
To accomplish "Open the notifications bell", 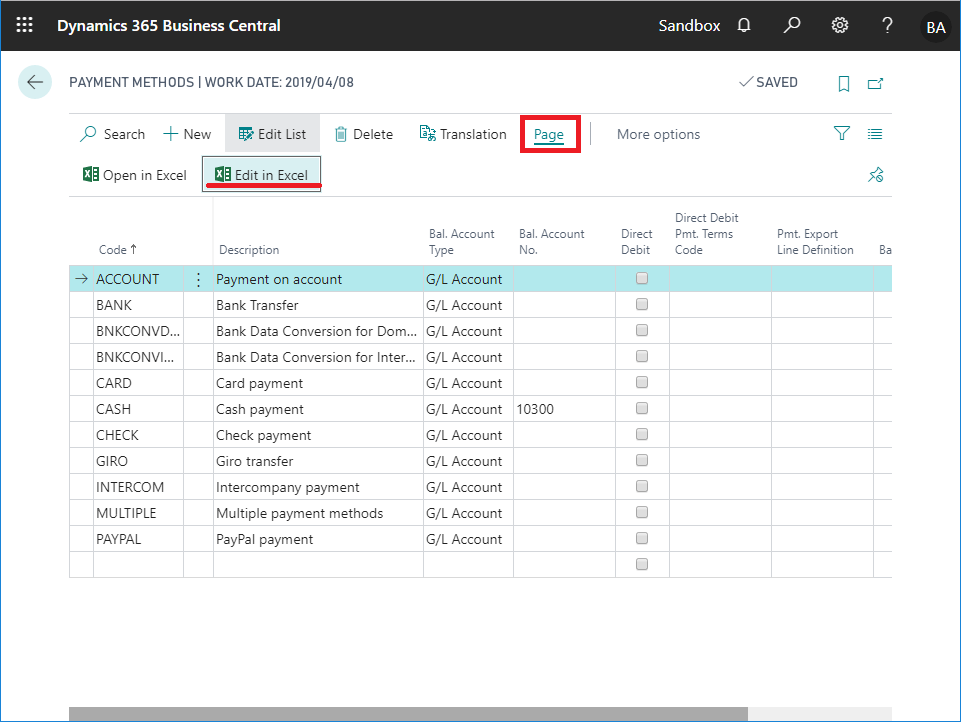I will pos(743,25).
